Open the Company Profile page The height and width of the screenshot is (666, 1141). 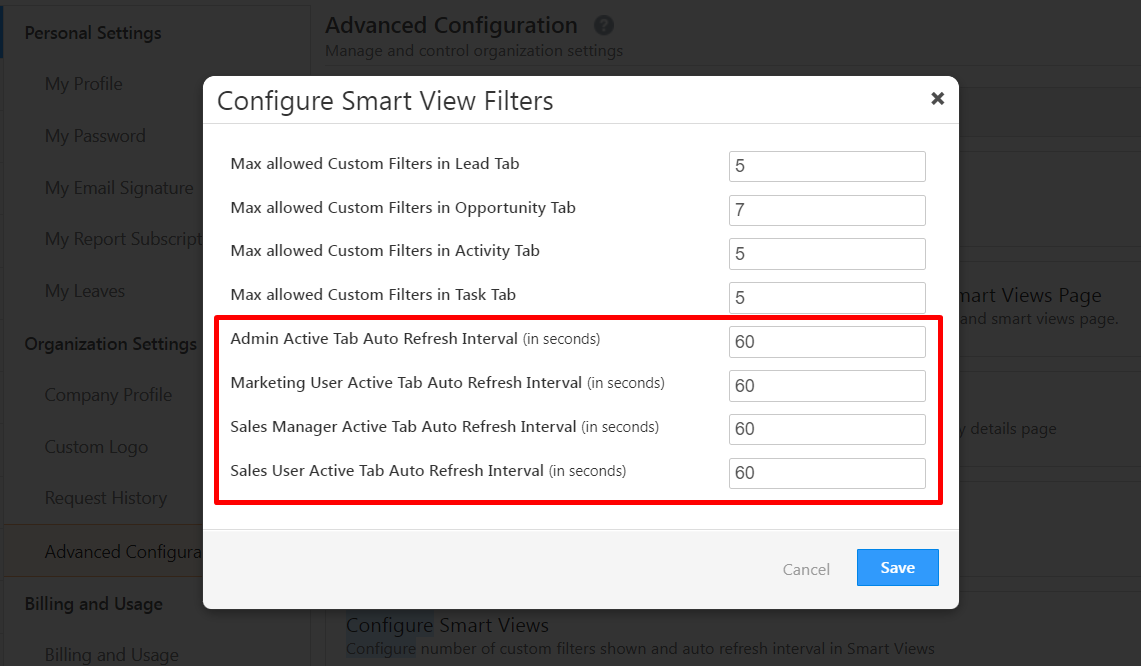(x=108, y=395)
